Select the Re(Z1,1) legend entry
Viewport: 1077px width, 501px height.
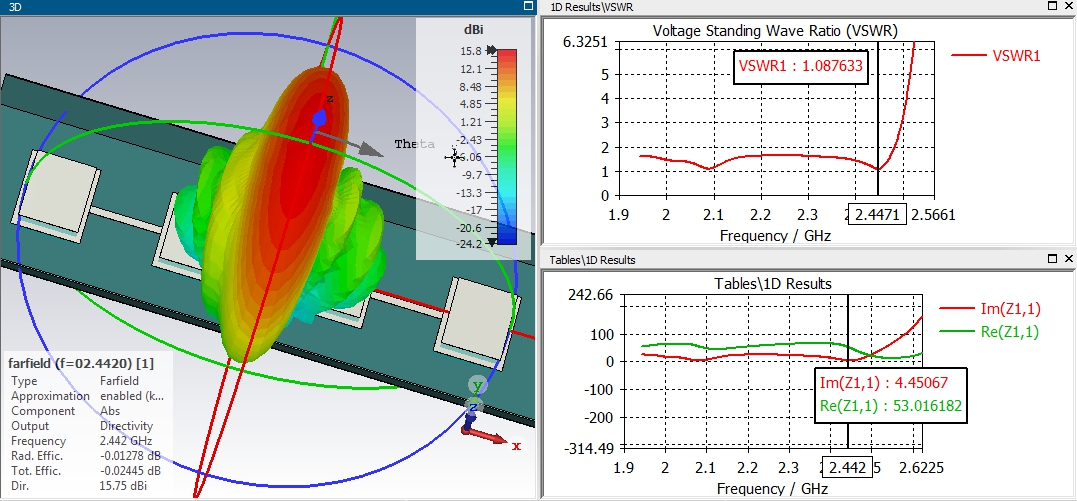(x=990, y=332)
